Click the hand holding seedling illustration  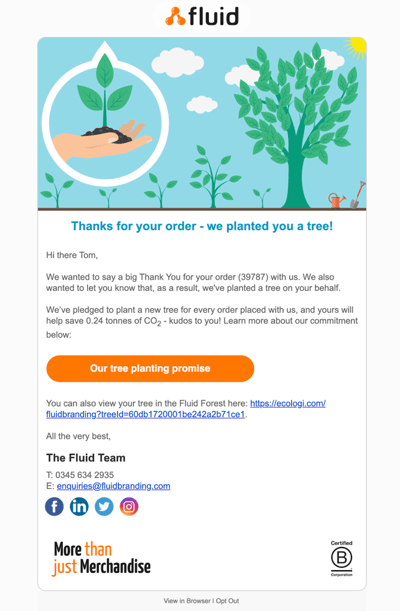click(103, 119)
